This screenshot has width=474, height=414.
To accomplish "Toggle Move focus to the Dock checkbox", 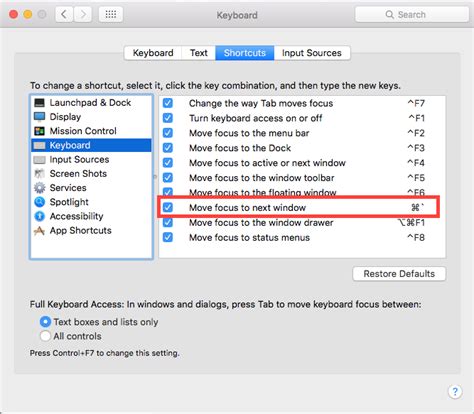I will tap(168, 148).
